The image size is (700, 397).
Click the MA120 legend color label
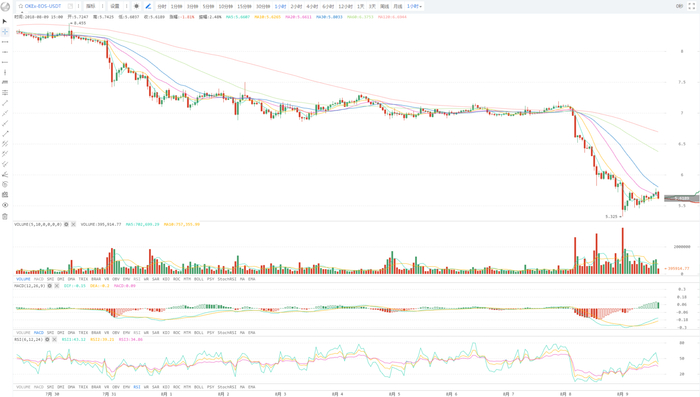392,17
